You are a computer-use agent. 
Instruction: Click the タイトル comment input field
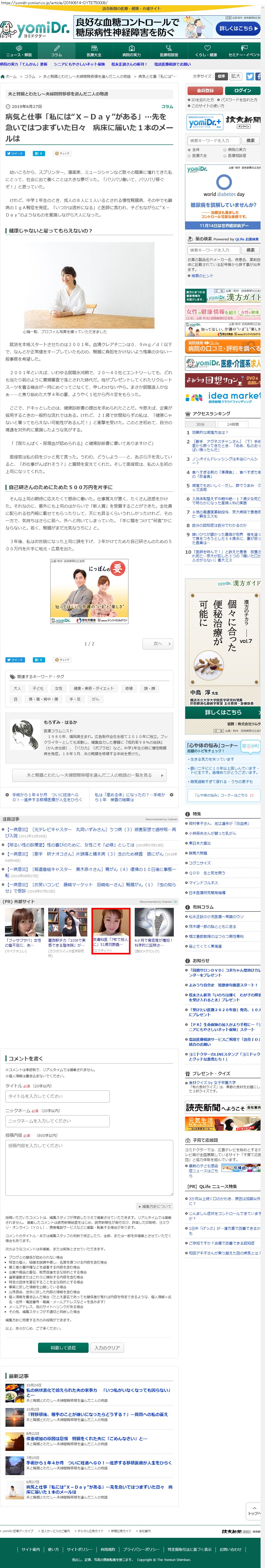[x=57, y=1096]
